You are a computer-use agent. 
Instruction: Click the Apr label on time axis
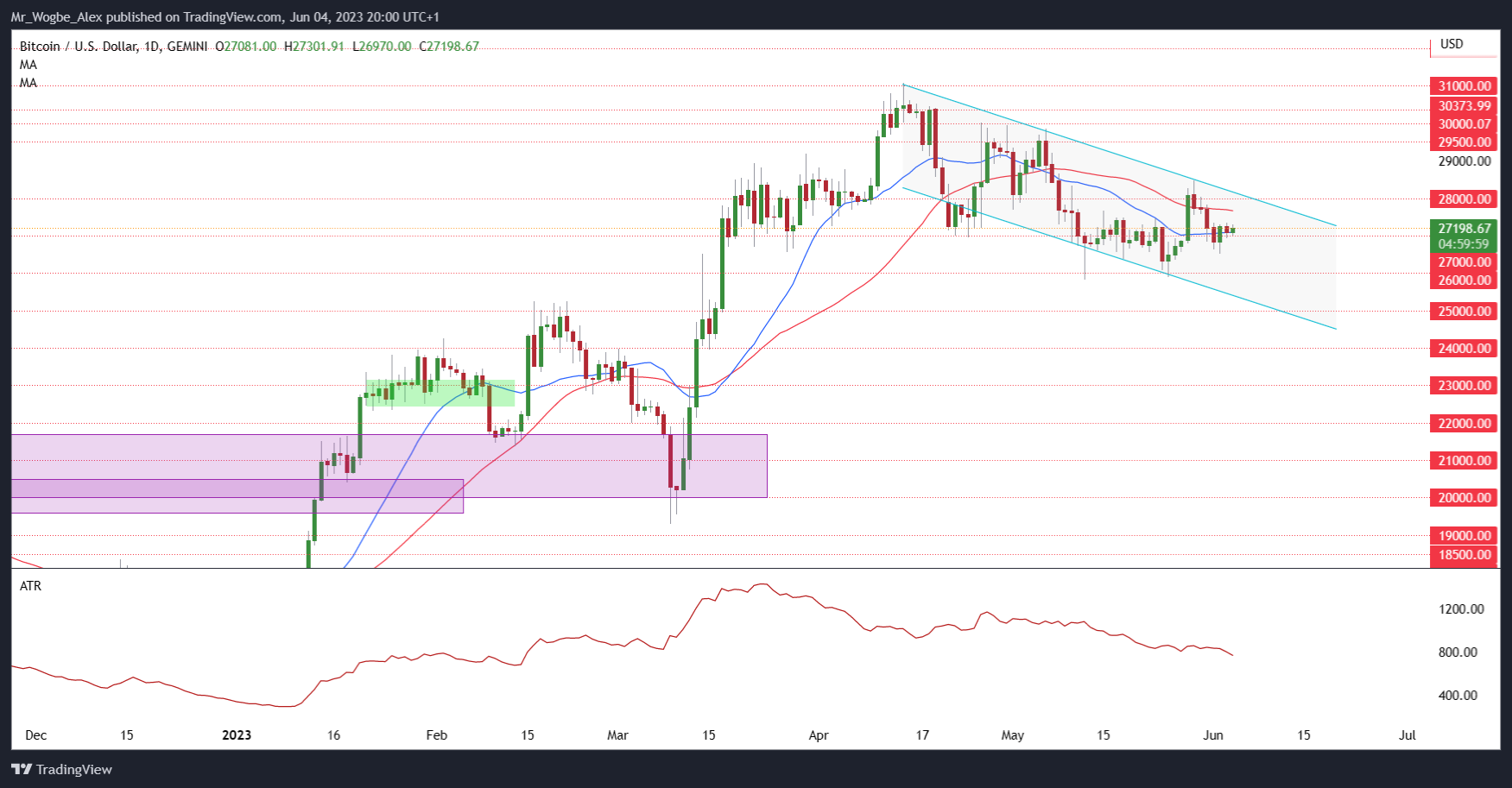click(818, 735)
